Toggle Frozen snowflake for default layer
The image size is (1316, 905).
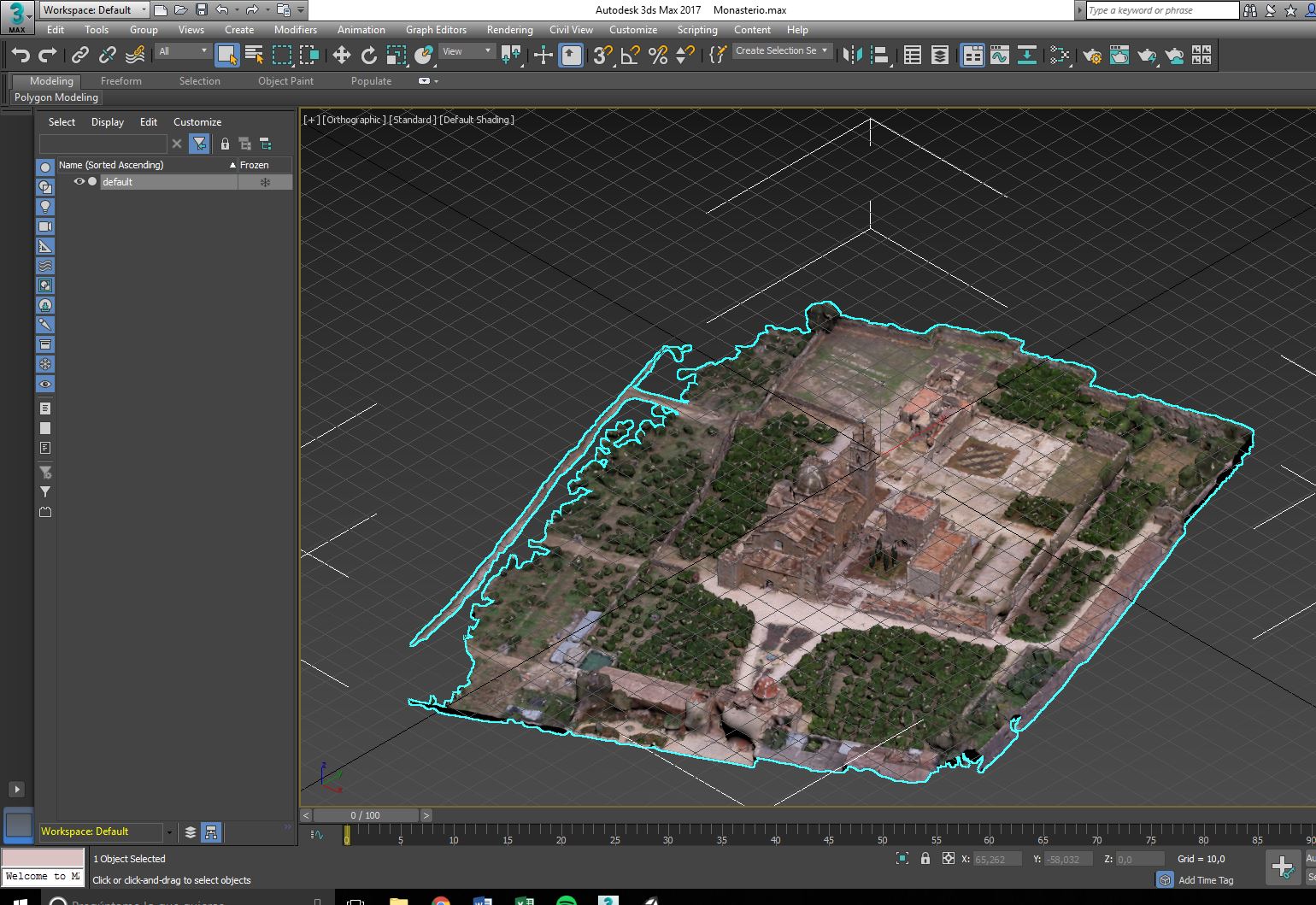(x=265, y=182)
